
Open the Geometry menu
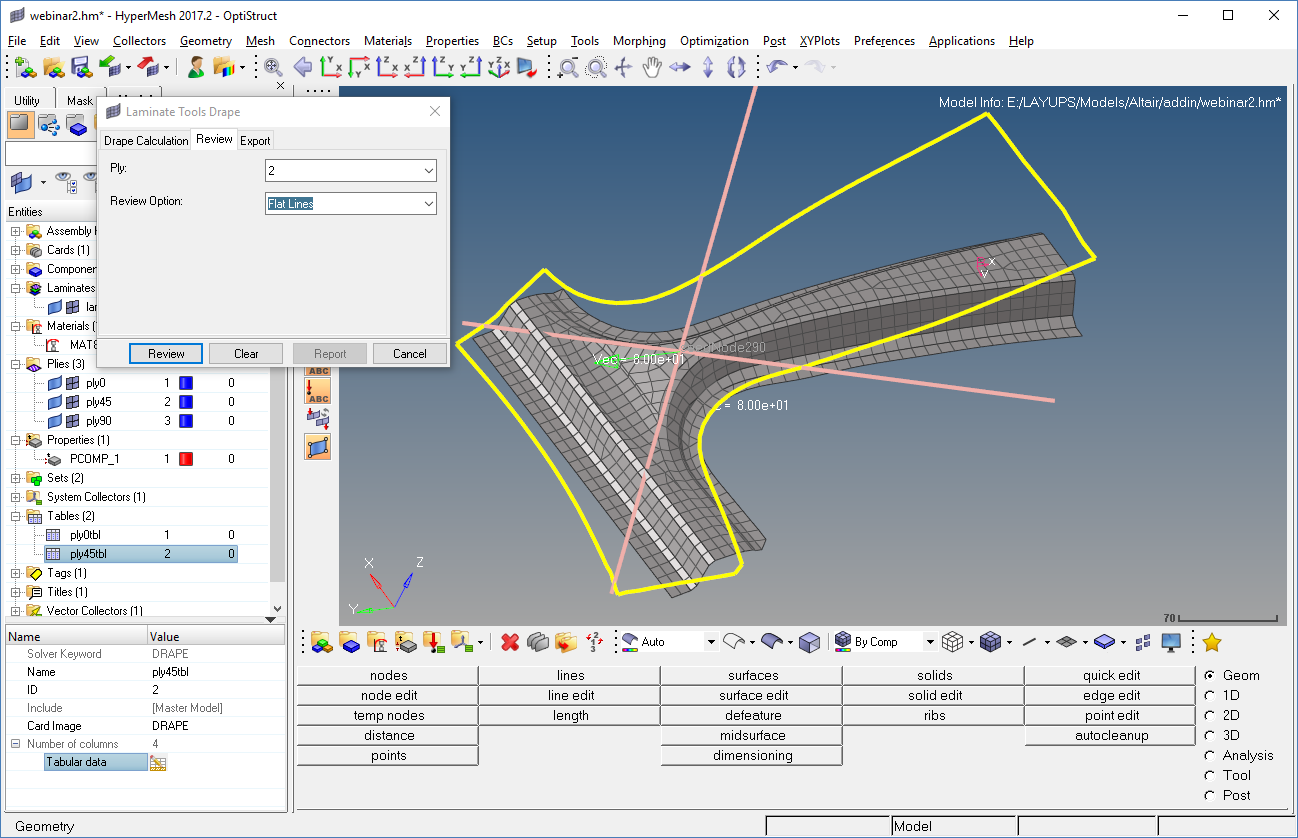tap(206, 41)
